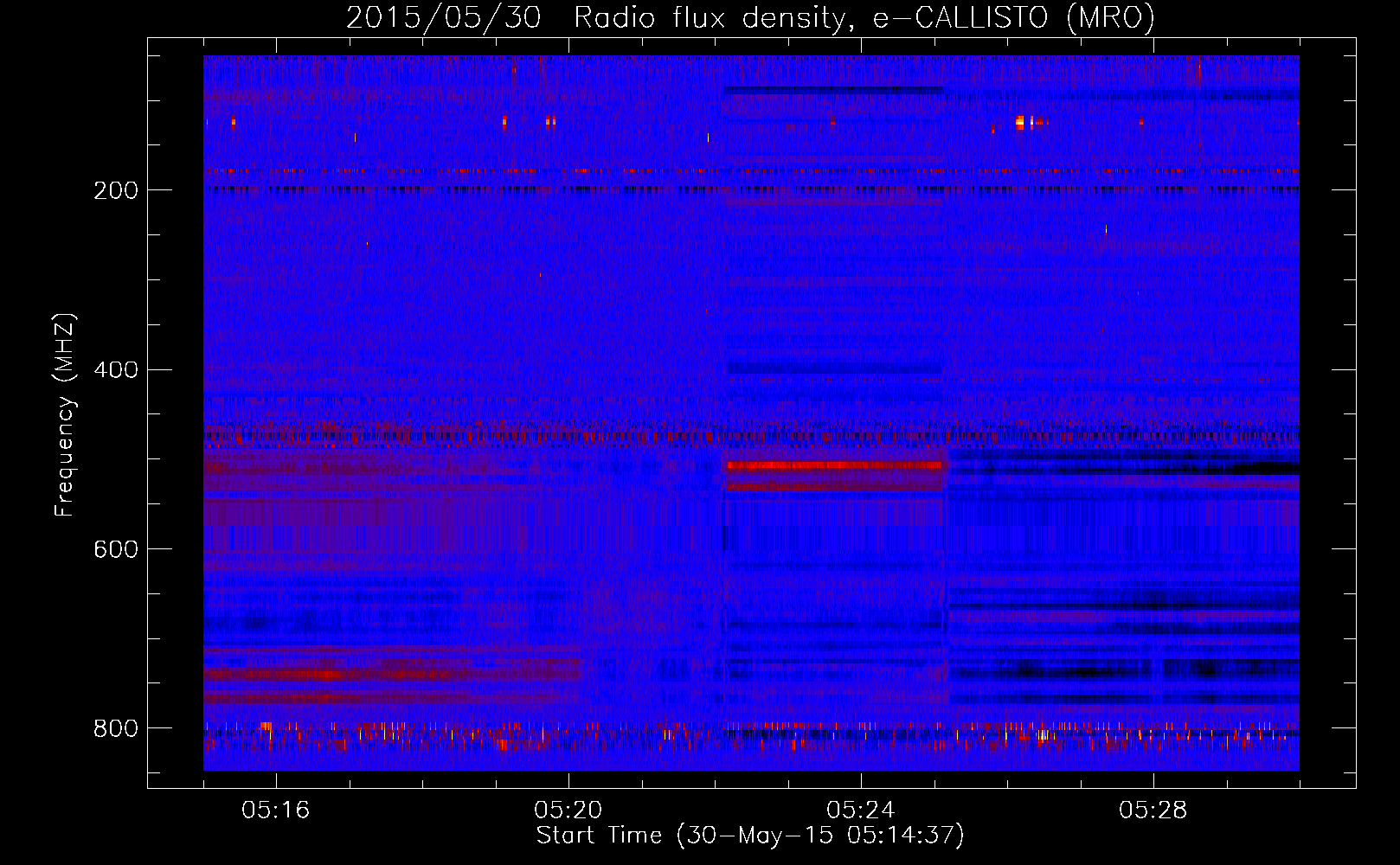
Task: Click the 600 MHz frequency tick label
Action: tap(116, 549)
